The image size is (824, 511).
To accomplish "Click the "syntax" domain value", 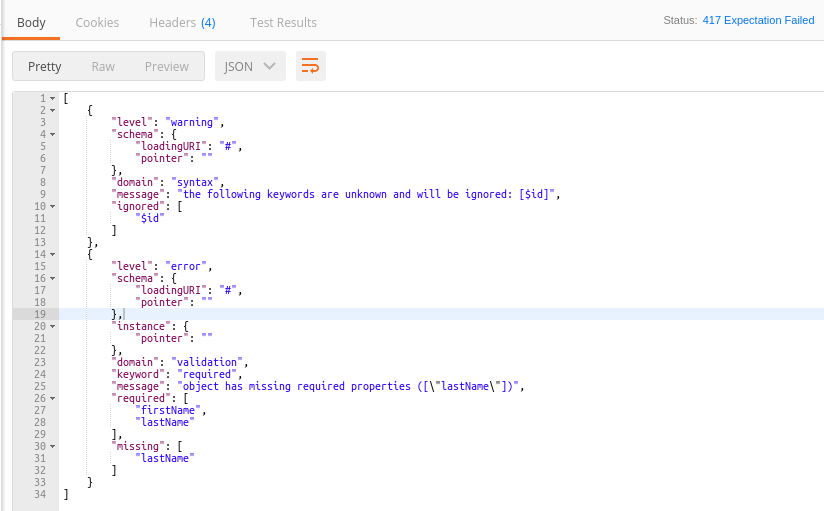I will tap(195, 182).
